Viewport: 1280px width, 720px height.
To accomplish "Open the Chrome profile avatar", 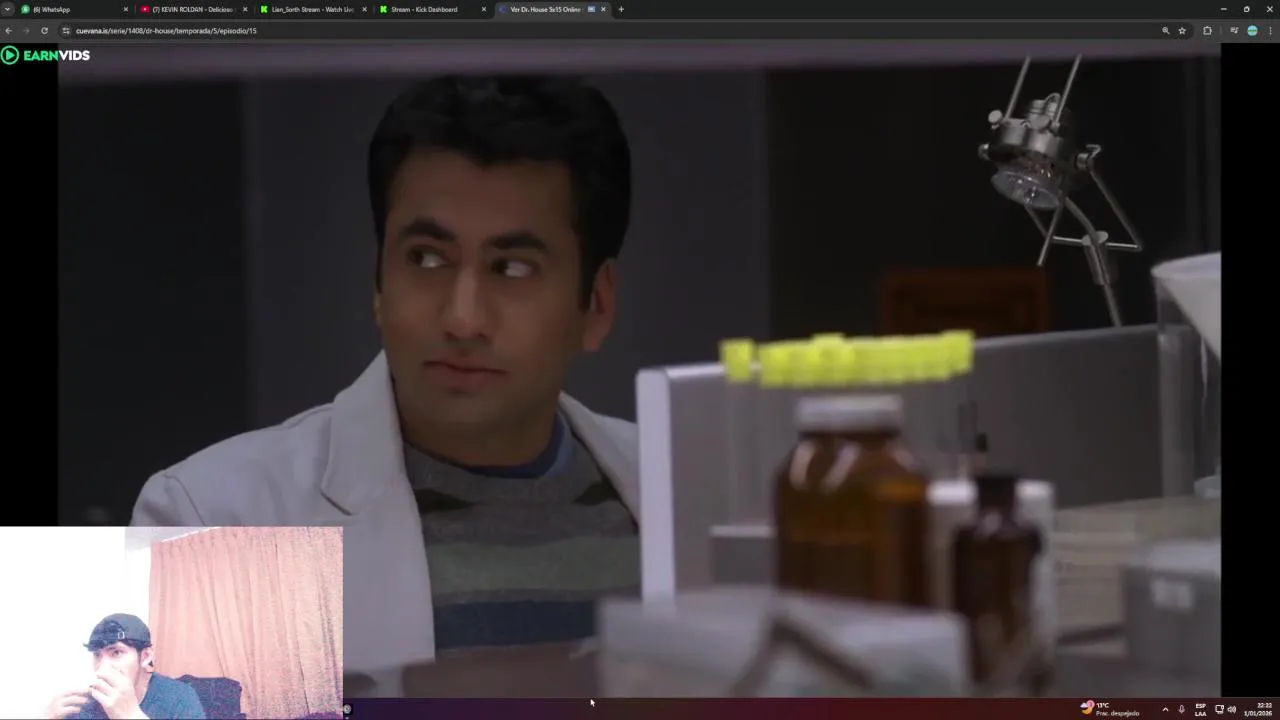I will (x=1252, y=31).
